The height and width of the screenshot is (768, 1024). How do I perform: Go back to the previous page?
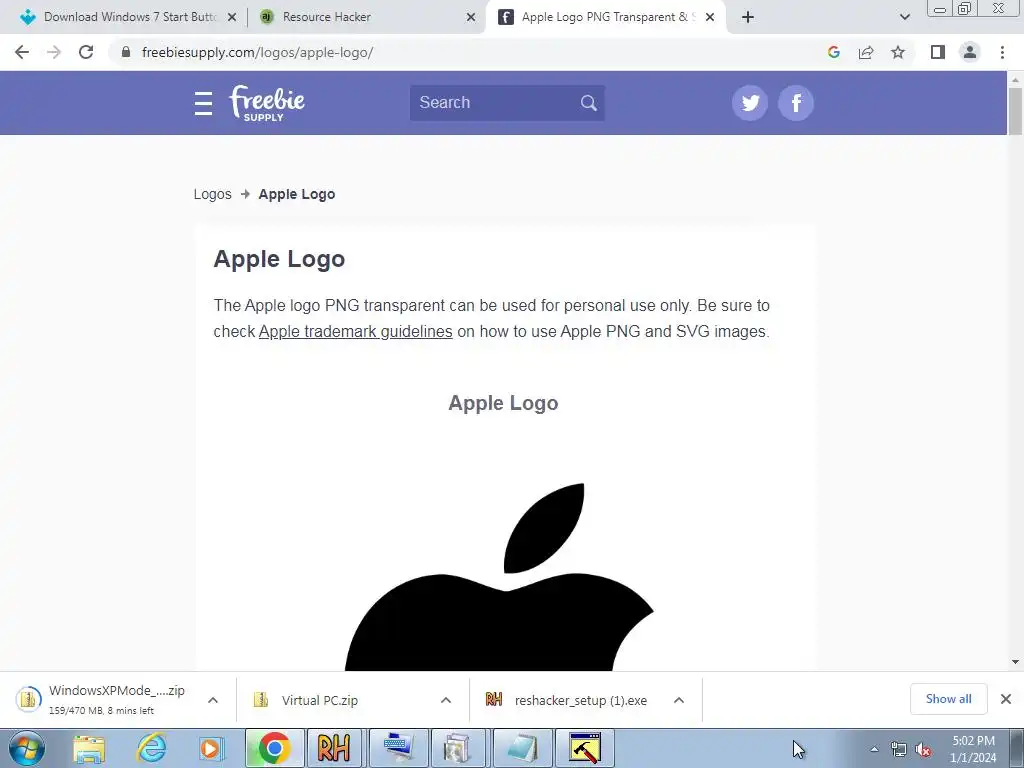click(22, 52)
